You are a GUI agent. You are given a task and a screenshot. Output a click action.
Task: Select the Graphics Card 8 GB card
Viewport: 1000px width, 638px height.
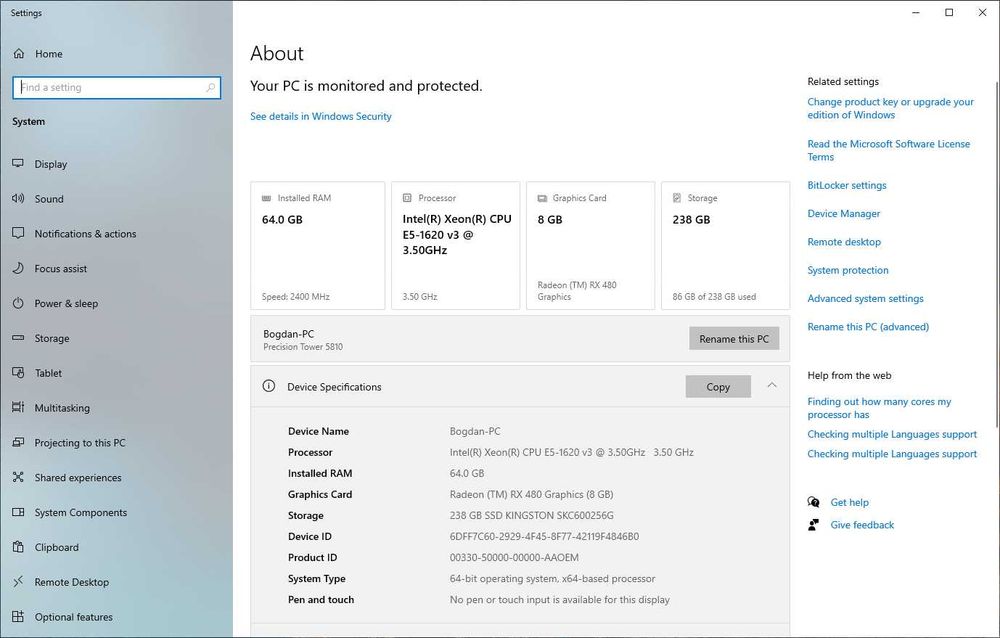(591, 246)
